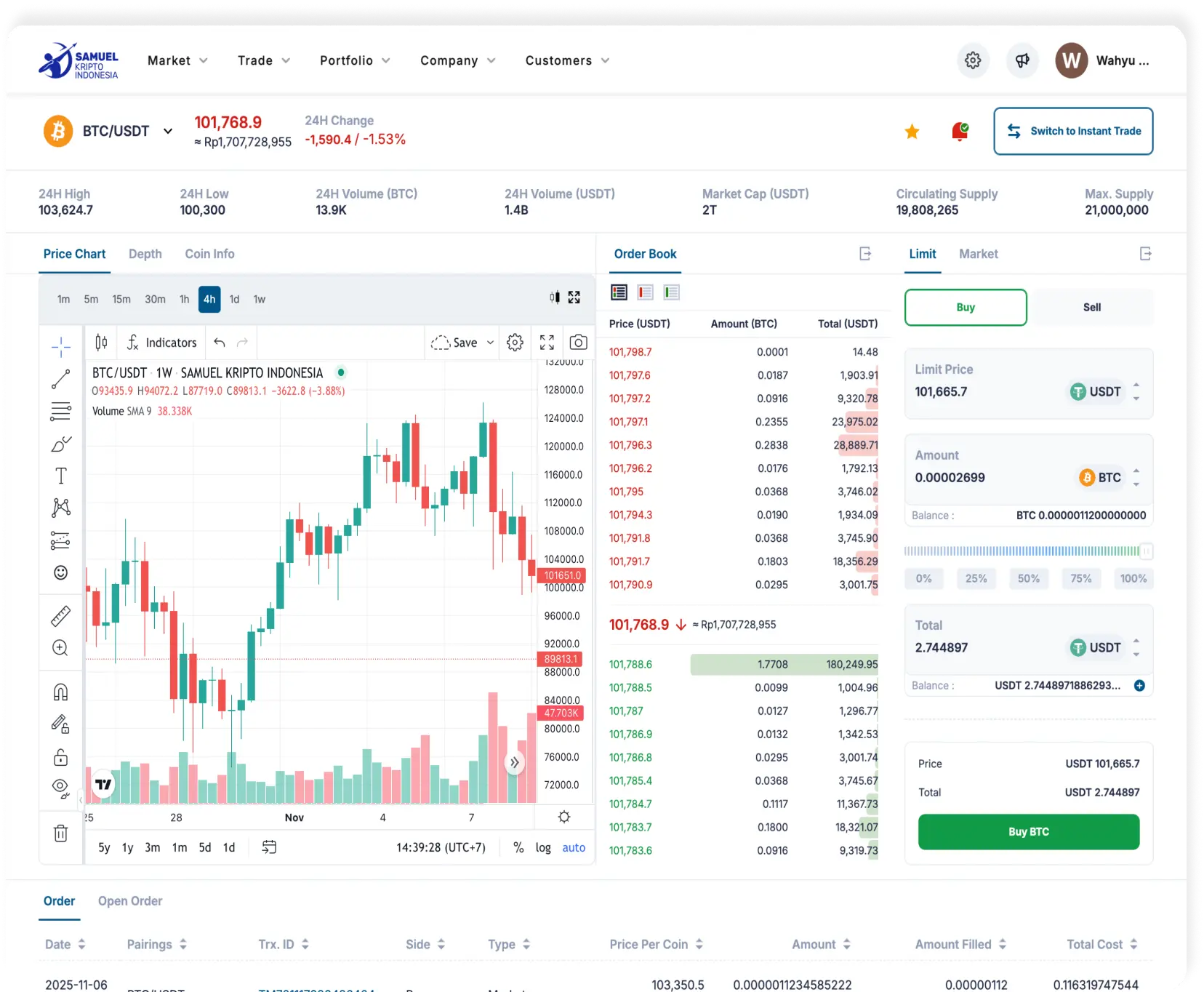1204x992 pixels.
Task: Enable magnet mode on the chart
Action: [x=60, y=691]
